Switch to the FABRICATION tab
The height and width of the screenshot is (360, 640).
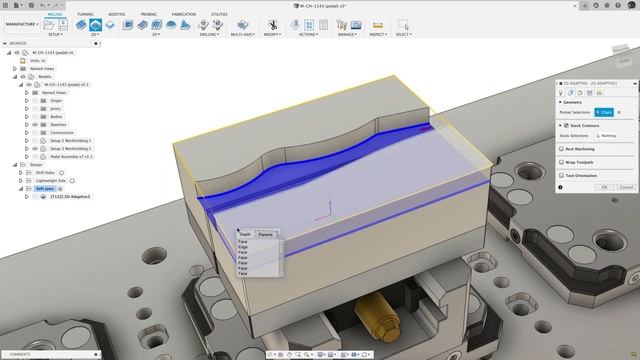pos(184,14)
